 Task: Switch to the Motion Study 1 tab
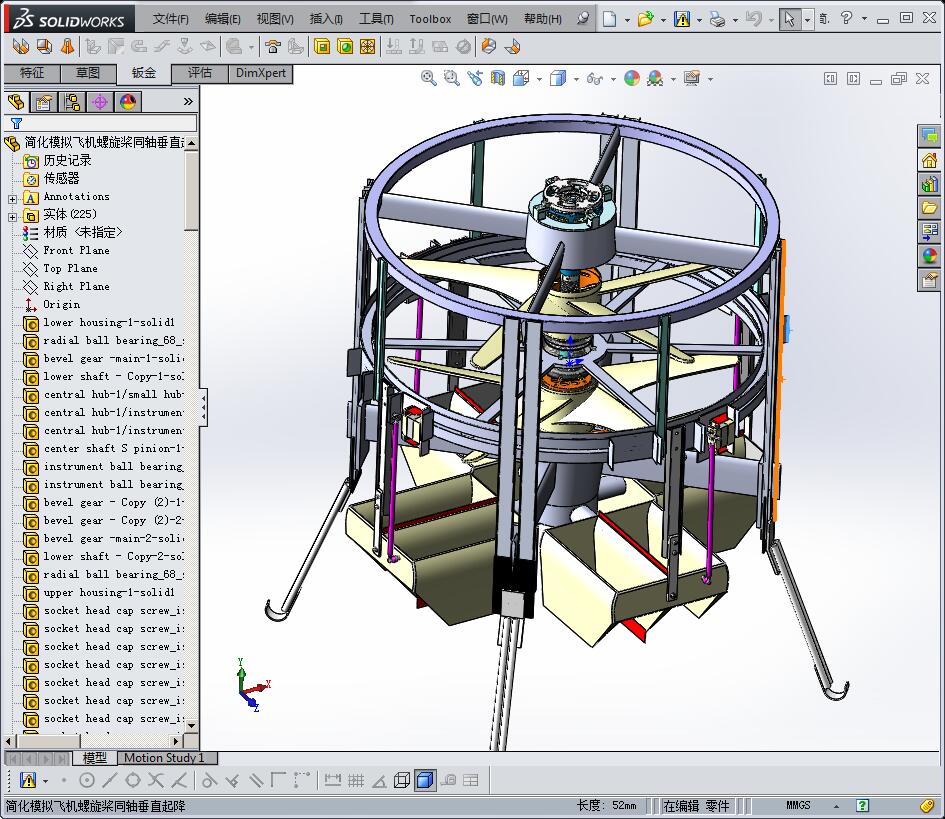click(163, 758)
